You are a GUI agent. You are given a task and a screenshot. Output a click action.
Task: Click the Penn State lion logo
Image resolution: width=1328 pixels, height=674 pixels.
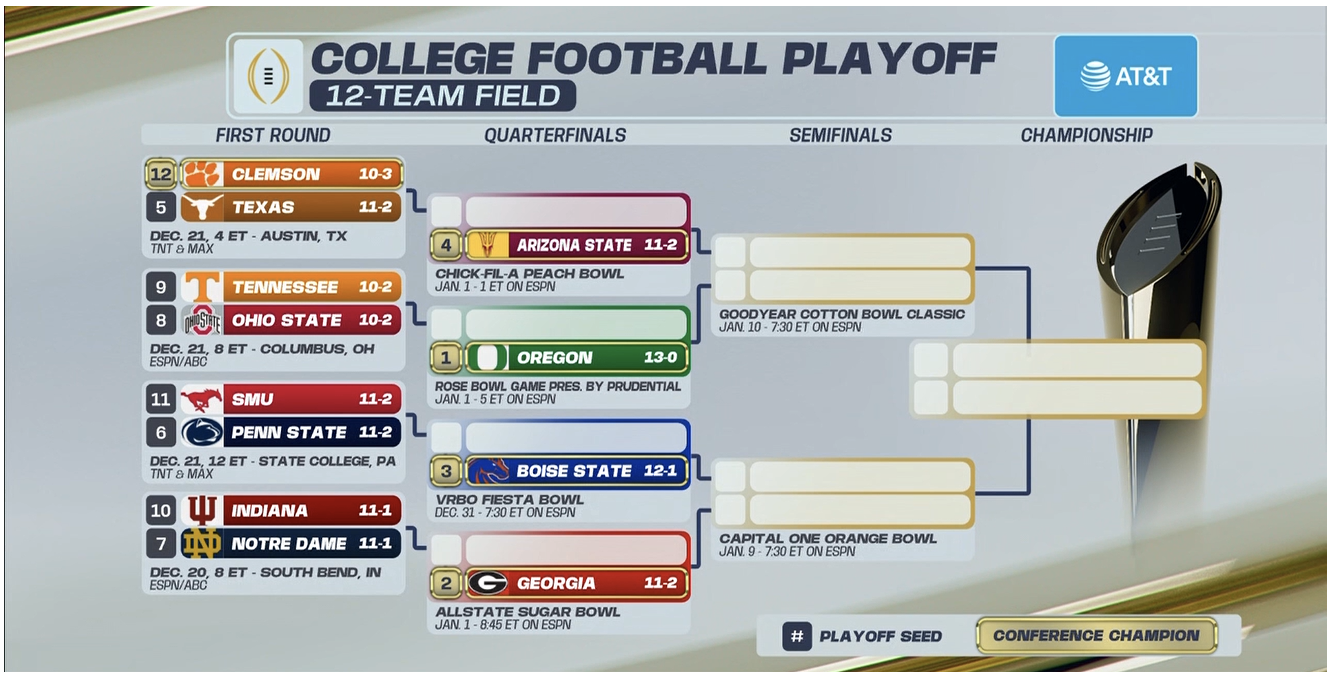coord(202,433)
